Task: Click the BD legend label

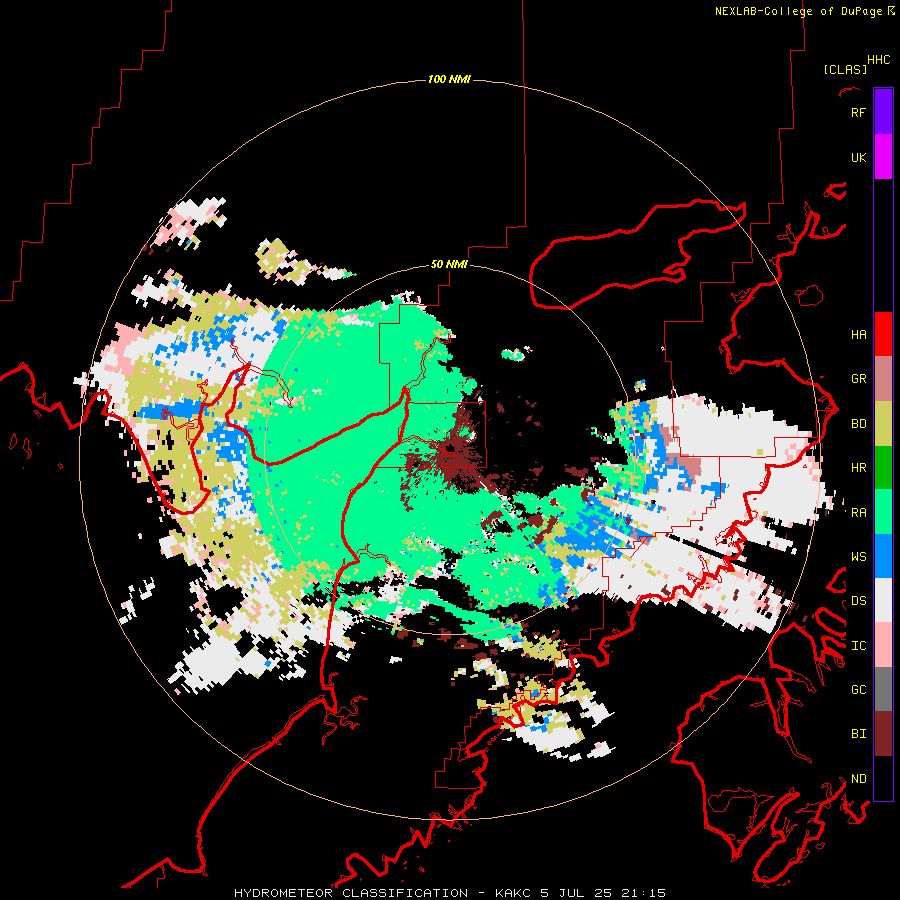Action: (858, 424)
